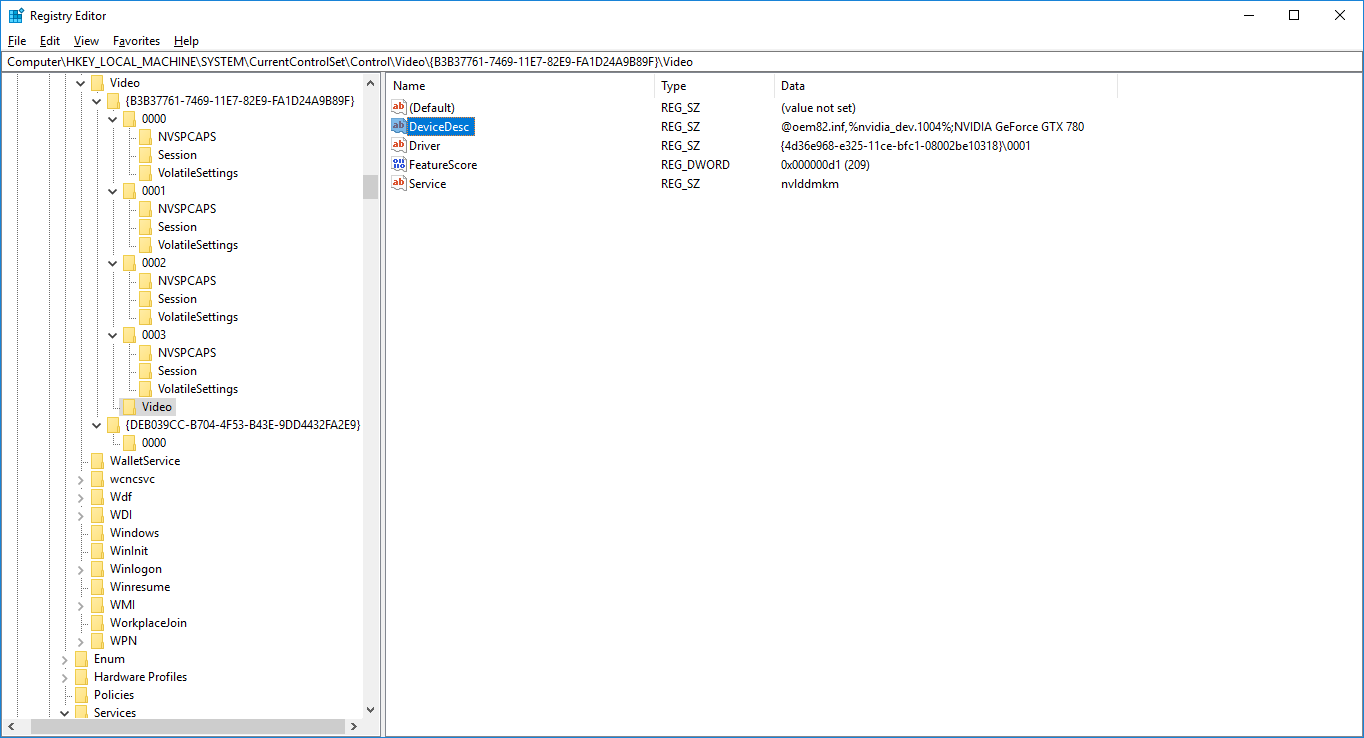
Task: Sort values by Type column header
Action: [x=713, y=86]
